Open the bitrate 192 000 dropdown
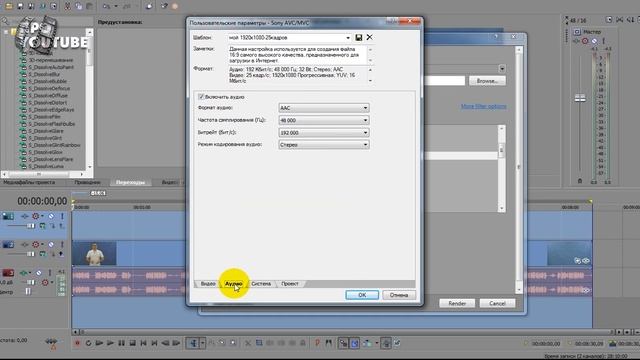Image resolution: width=640 pixels, height=360 pixels. pos(324,133)
